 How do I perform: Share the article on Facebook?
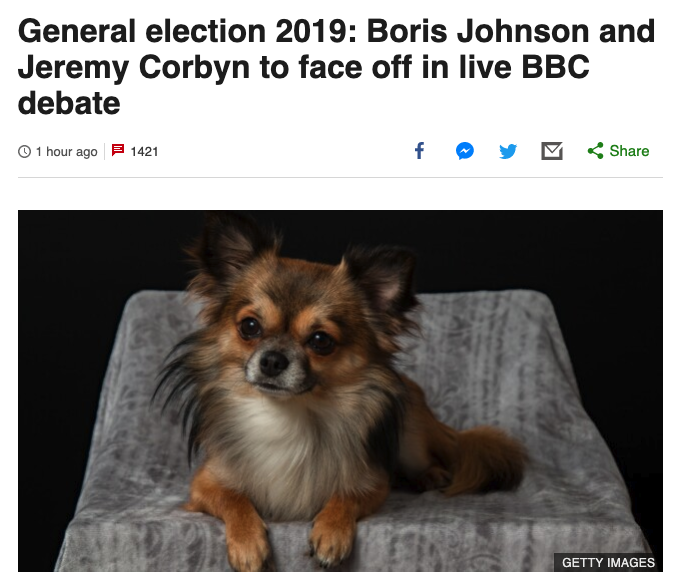pos(419,151)
